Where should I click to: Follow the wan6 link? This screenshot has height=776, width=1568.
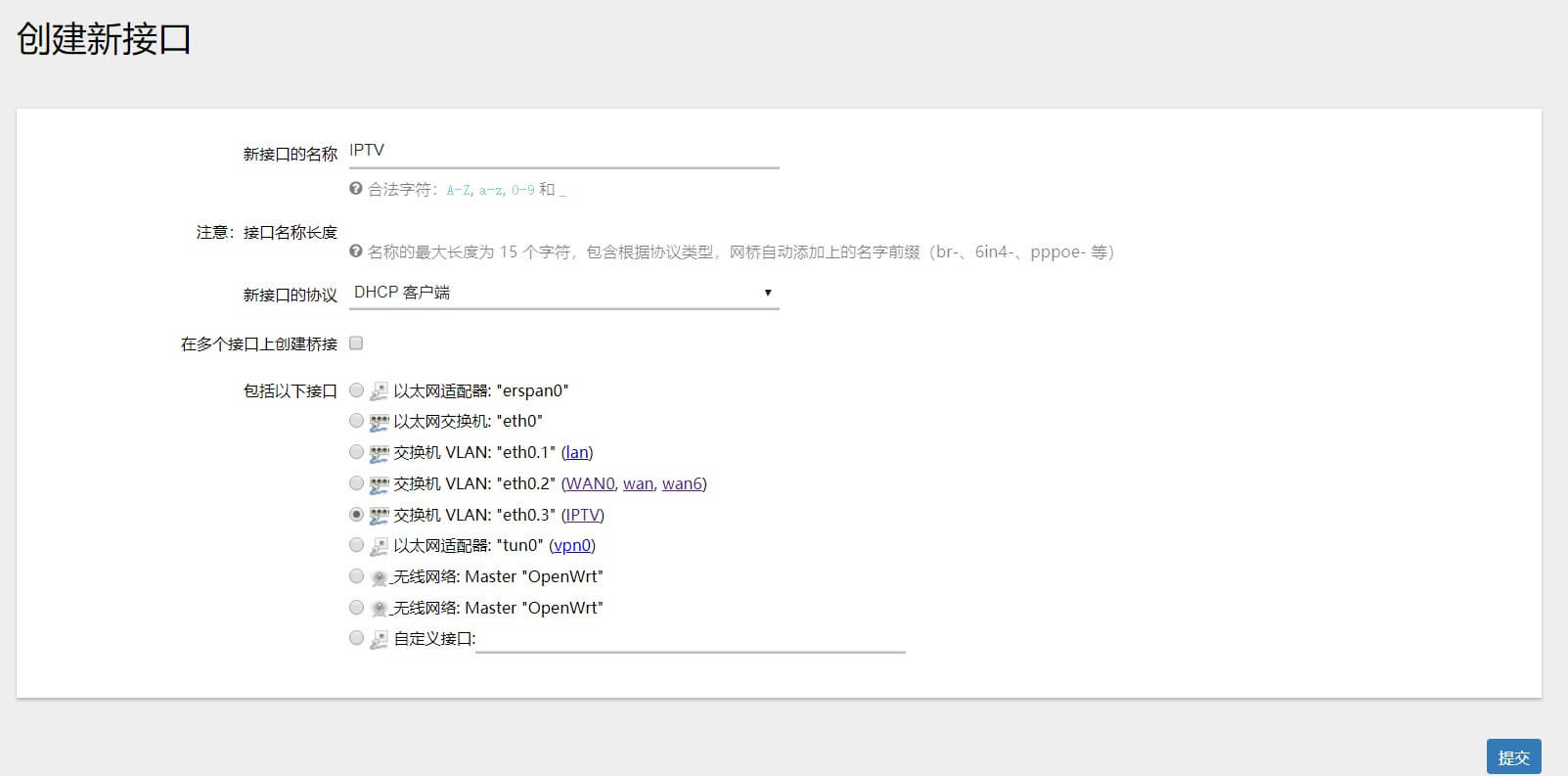point(682,484)
